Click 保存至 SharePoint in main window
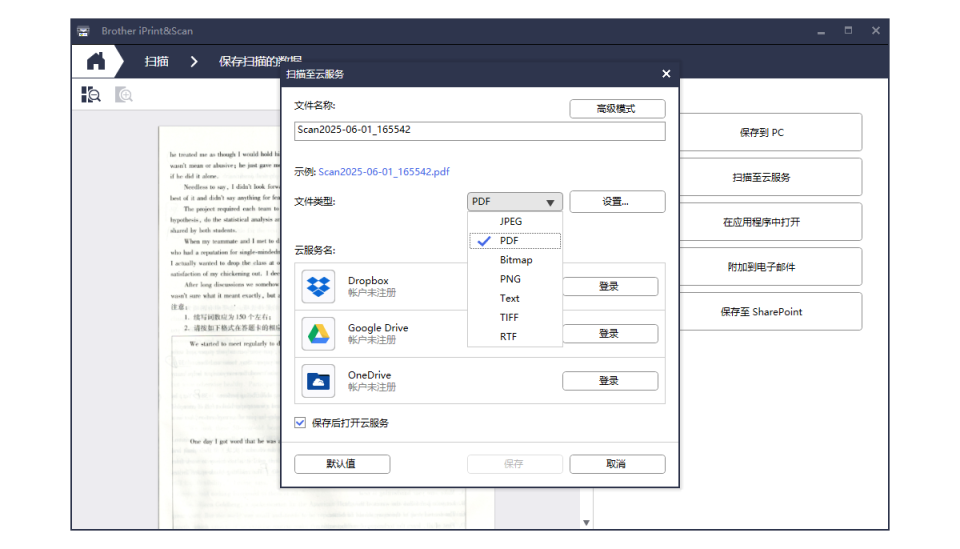This screenshot has height=549, width=960. [x=770, y=312]
